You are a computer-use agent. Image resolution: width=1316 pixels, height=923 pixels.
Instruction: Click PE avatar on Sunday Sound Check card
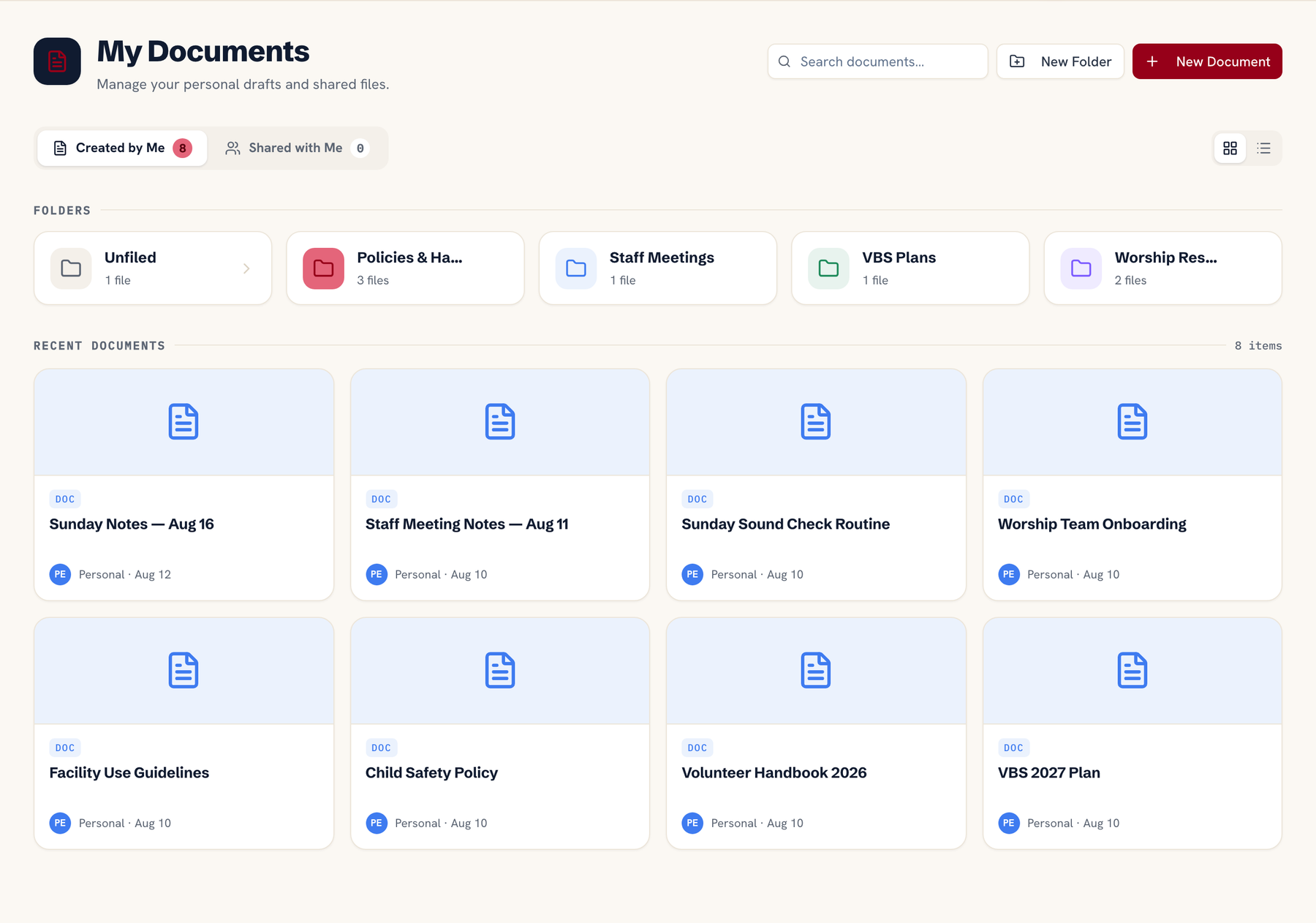click(692, 574)
